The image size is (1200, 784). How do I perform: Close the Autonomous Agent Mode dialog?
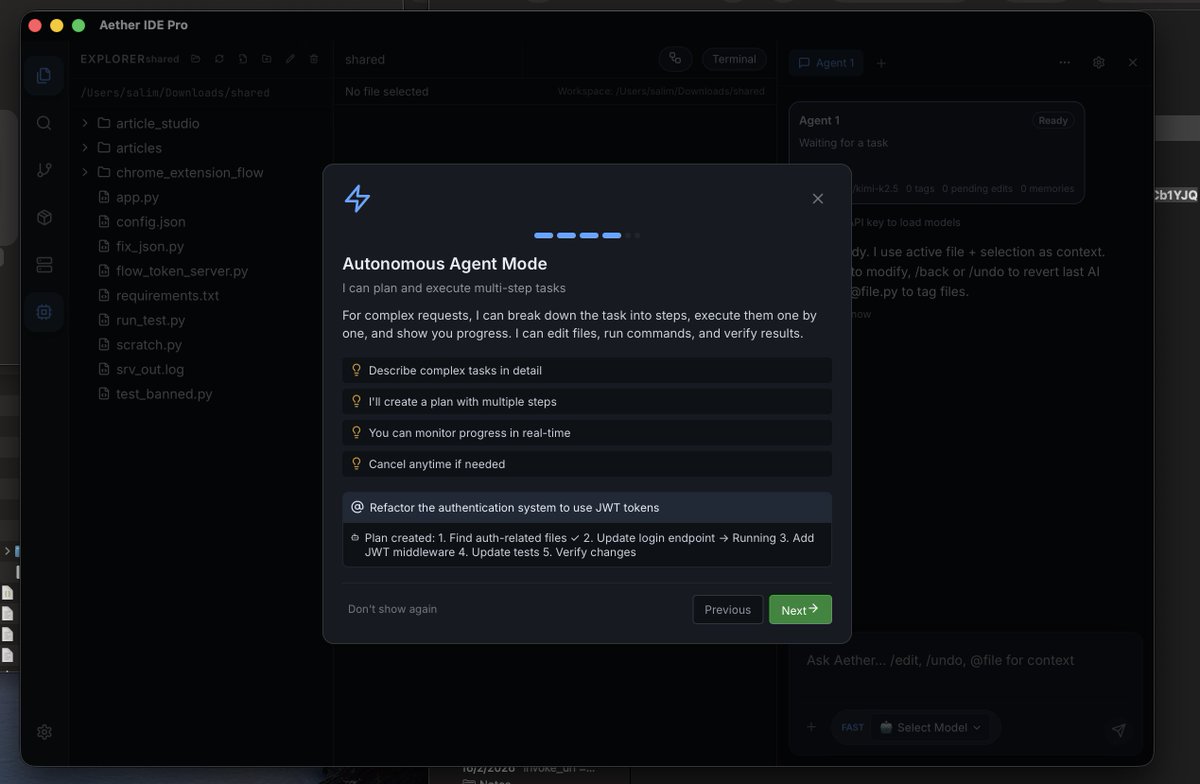(818, 198)
